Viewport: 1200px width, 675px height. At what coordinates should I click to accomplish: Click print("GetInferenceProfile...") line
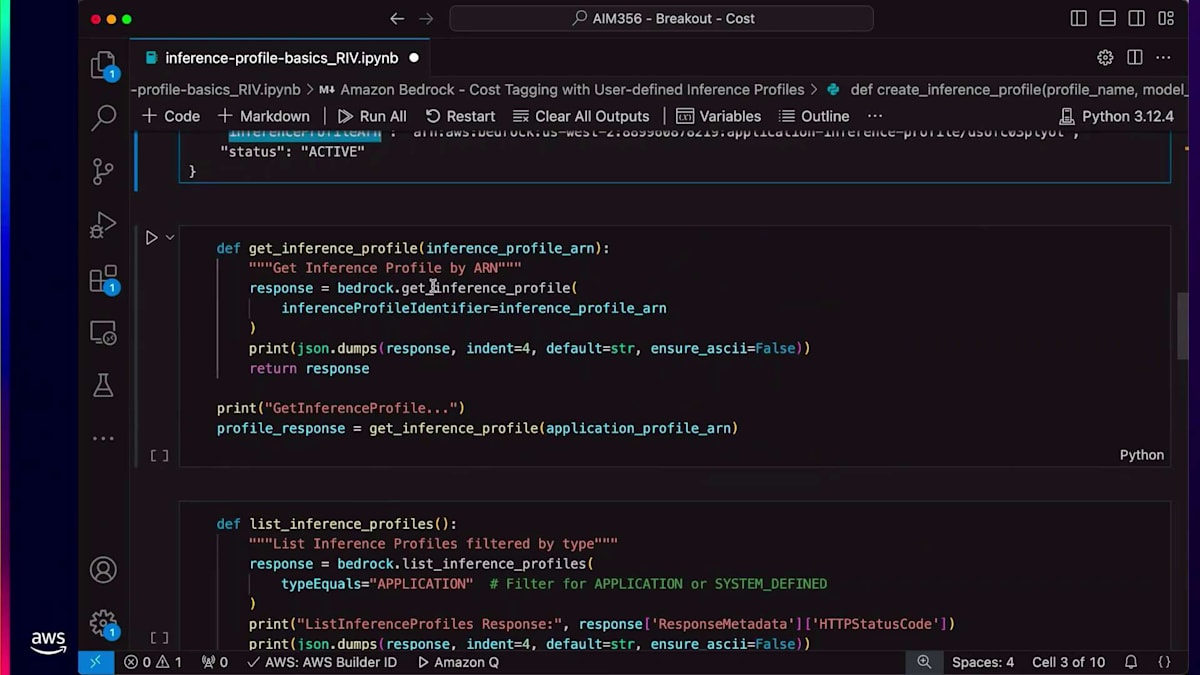(x=341, y=408)
